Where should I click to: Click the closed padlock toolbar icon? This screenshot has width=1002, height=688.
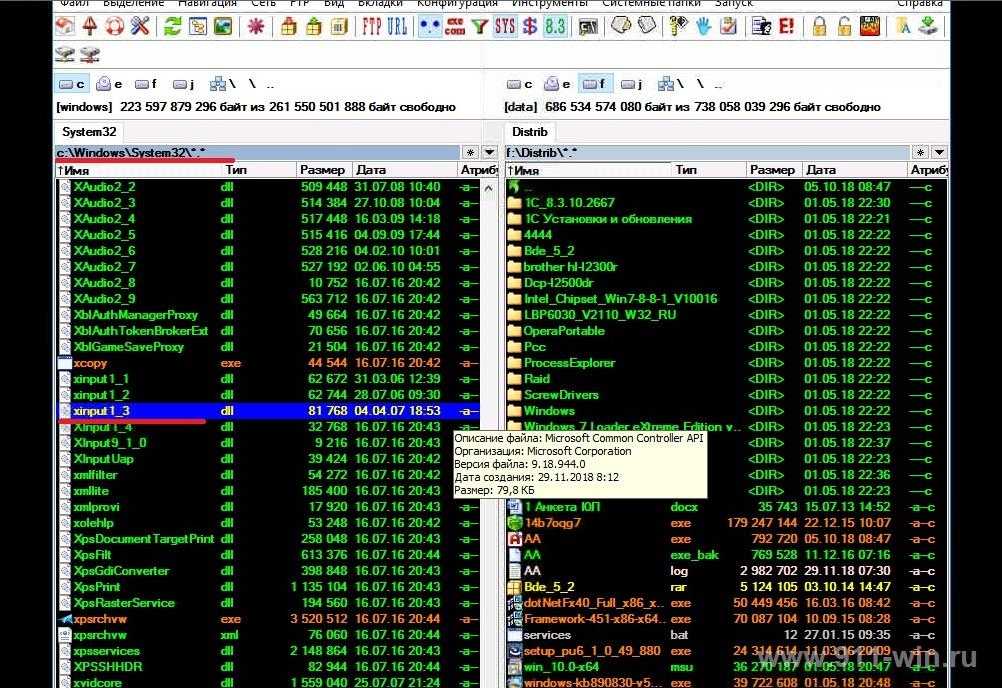pyautogui.click(x=820, y=27)
